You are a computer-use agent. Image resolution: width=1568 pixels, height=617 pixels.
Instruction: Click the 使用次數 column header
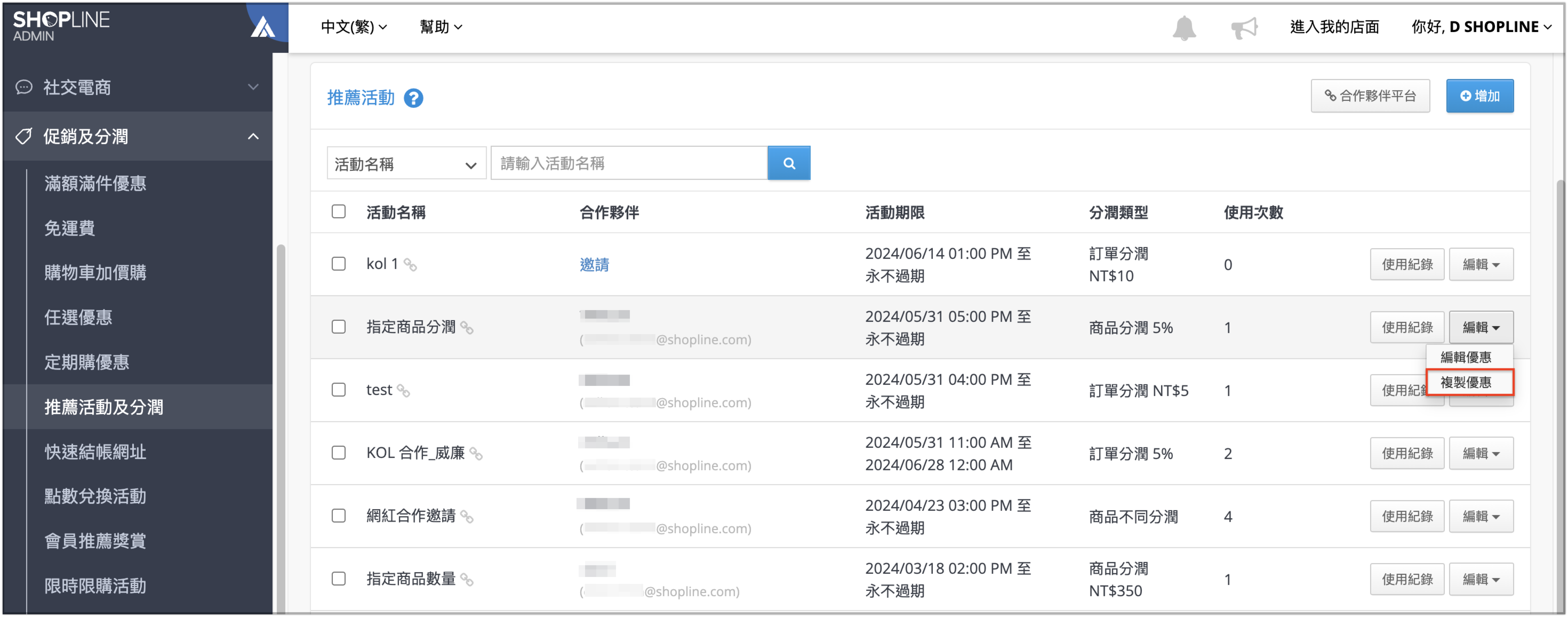(x=1253, y=213)
